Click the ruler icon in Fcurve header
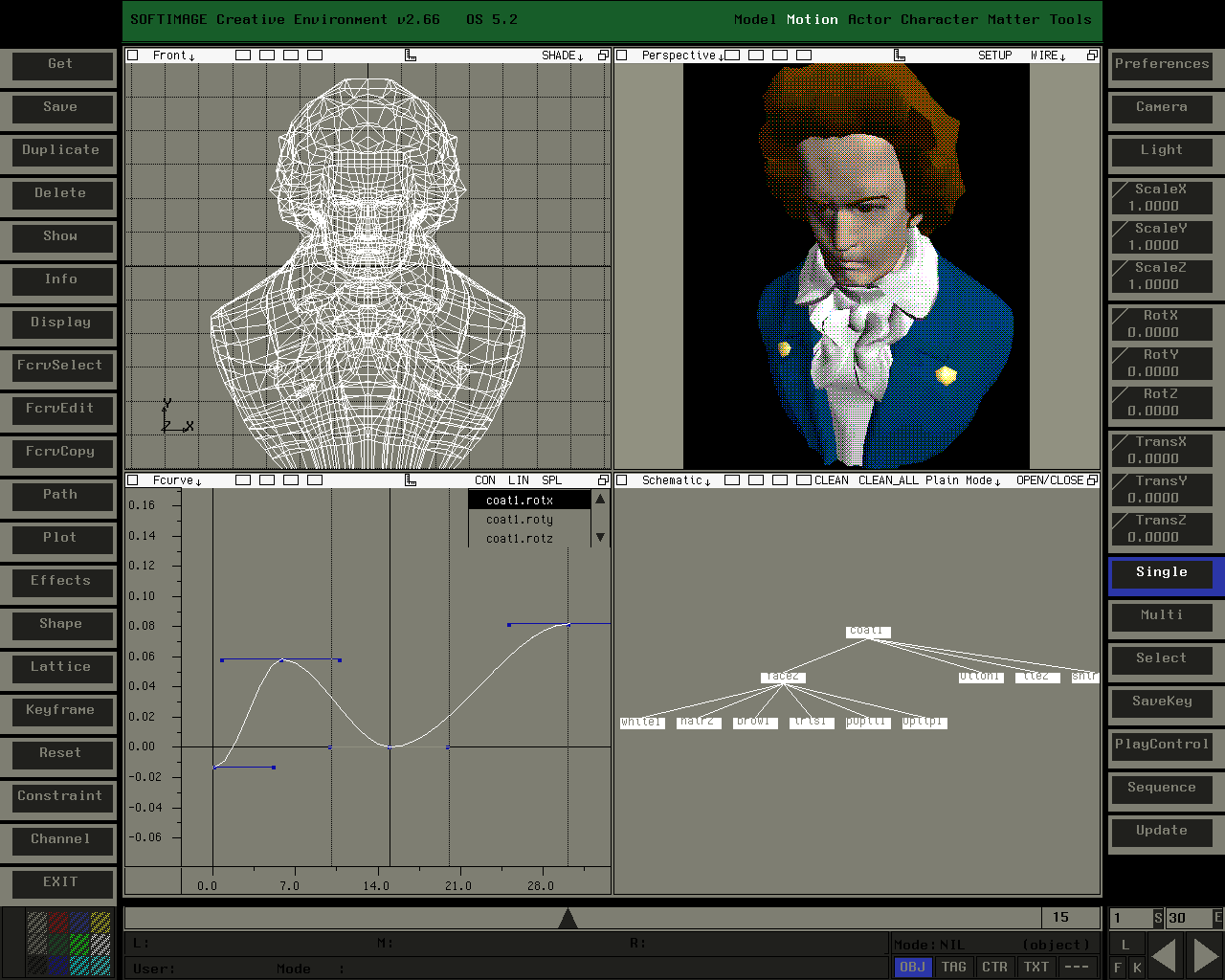The image size is (1225, 980). [x=411, y=480]
